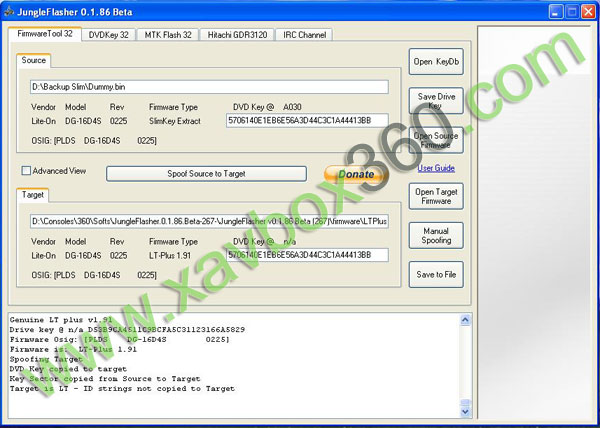Click the Save Drive Key button
Screen dimensions: 600x428
436,101
